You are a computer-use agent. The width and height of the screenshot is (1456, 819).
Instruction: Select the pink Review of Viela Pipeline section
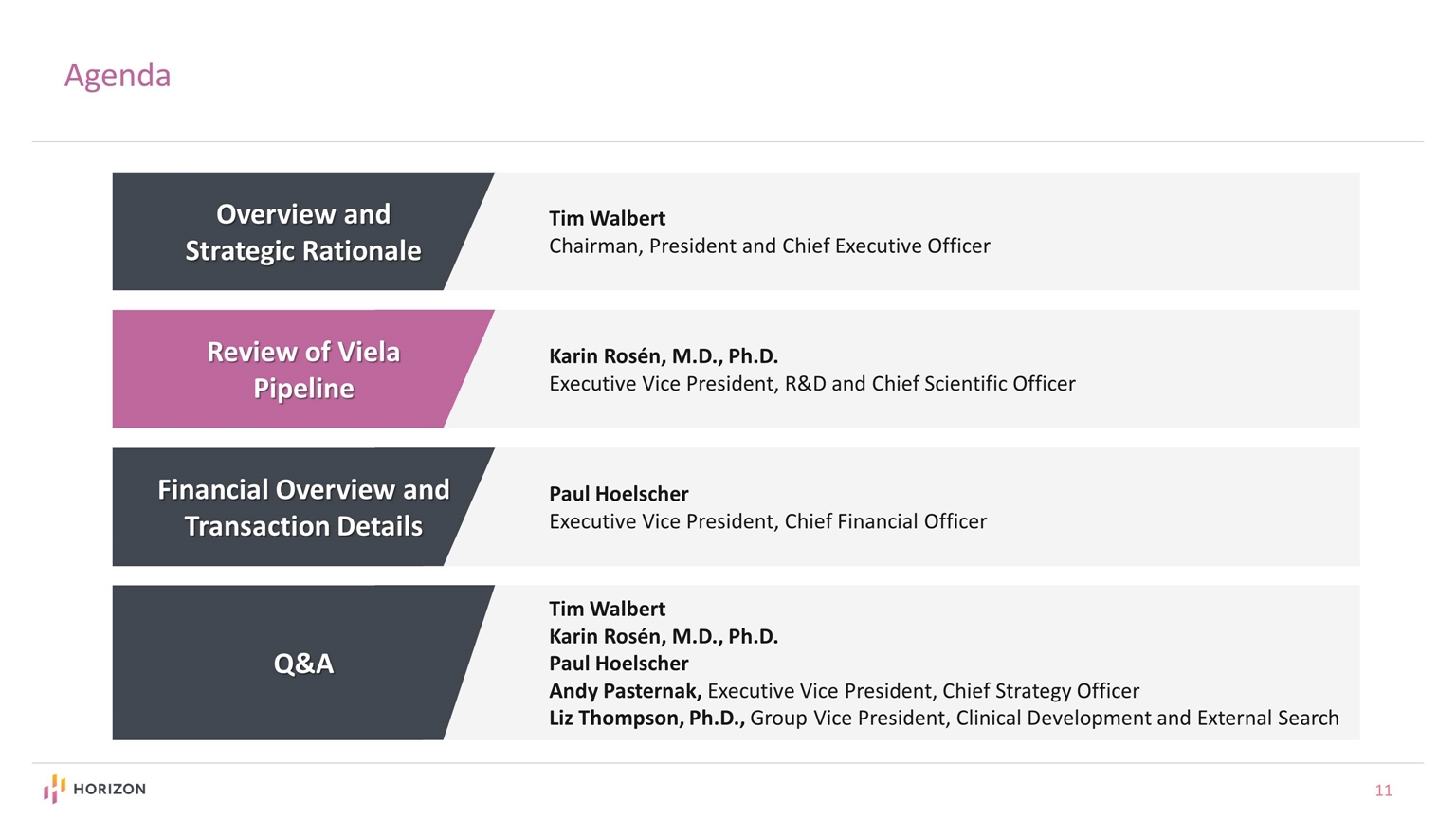coord(302,370)
